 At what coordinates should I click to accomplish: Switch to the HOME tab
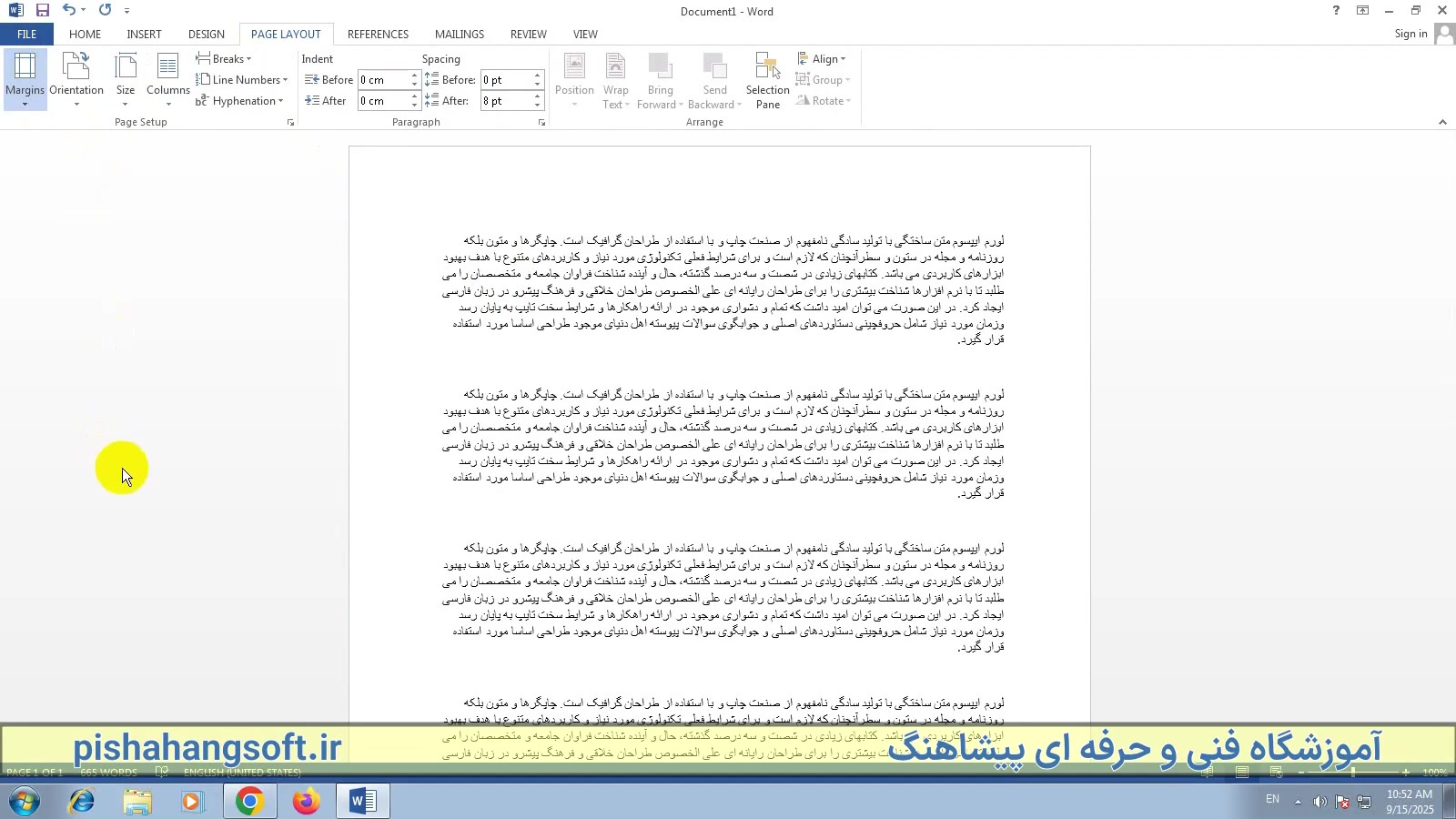click(85, 35)
